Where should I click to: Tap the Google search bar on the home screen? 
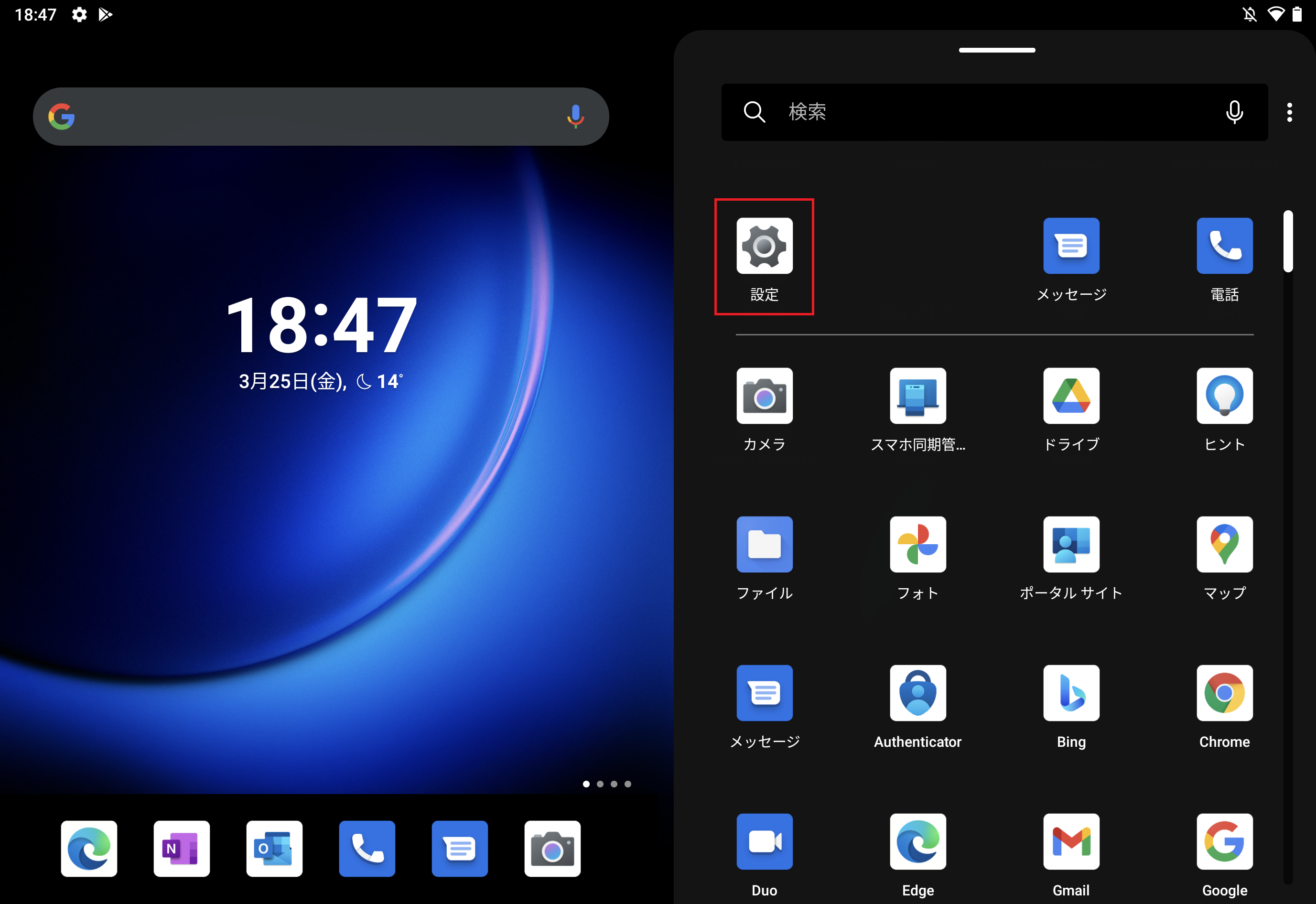(321, 116)
